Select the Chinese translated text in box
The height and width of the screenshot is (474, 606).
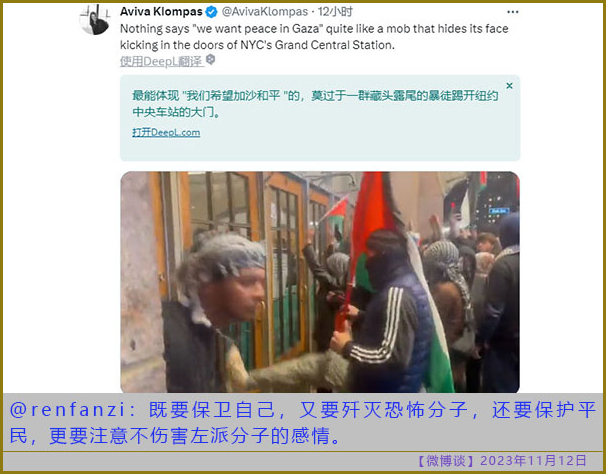315,104
